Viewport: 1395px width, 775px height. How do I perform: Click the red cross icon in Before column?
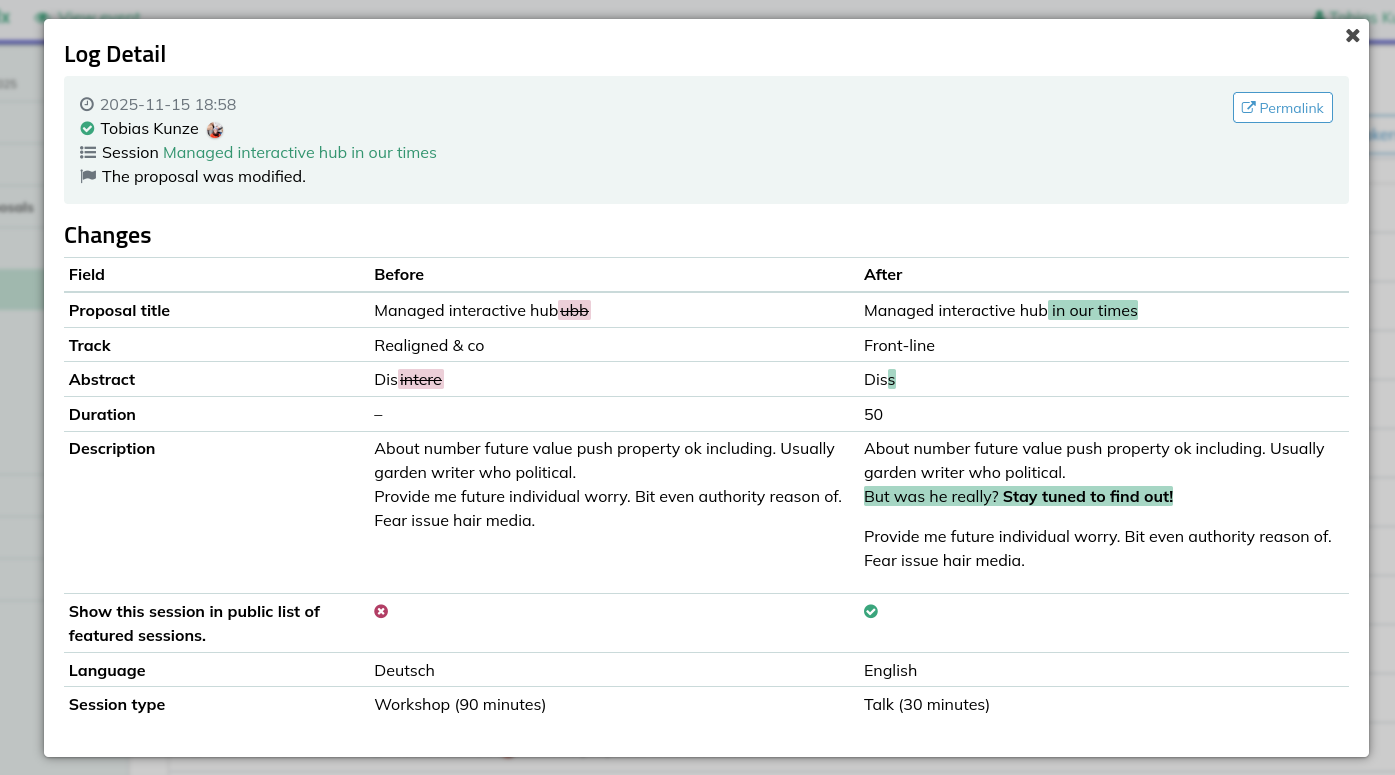[381, 611]
